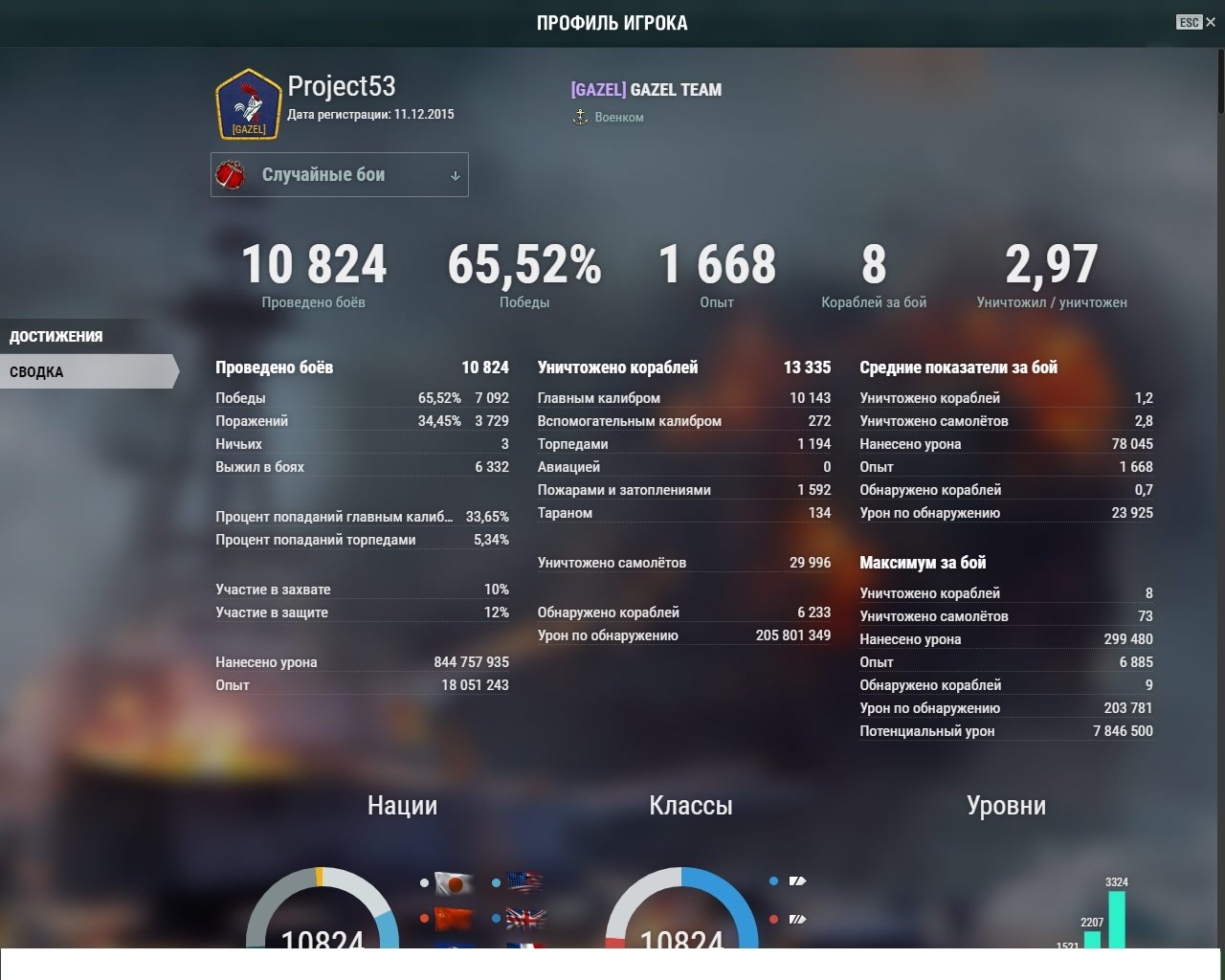Click the Дата регистрации: 11.12.2015 text
The image size is (1225, 980).
pyautogui.click(x=371, y=114)
